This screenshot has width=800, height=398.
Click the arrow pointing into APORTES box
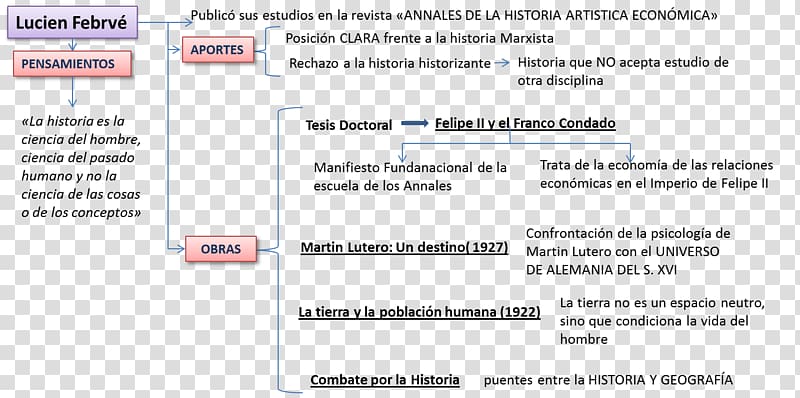pos(175,49)
